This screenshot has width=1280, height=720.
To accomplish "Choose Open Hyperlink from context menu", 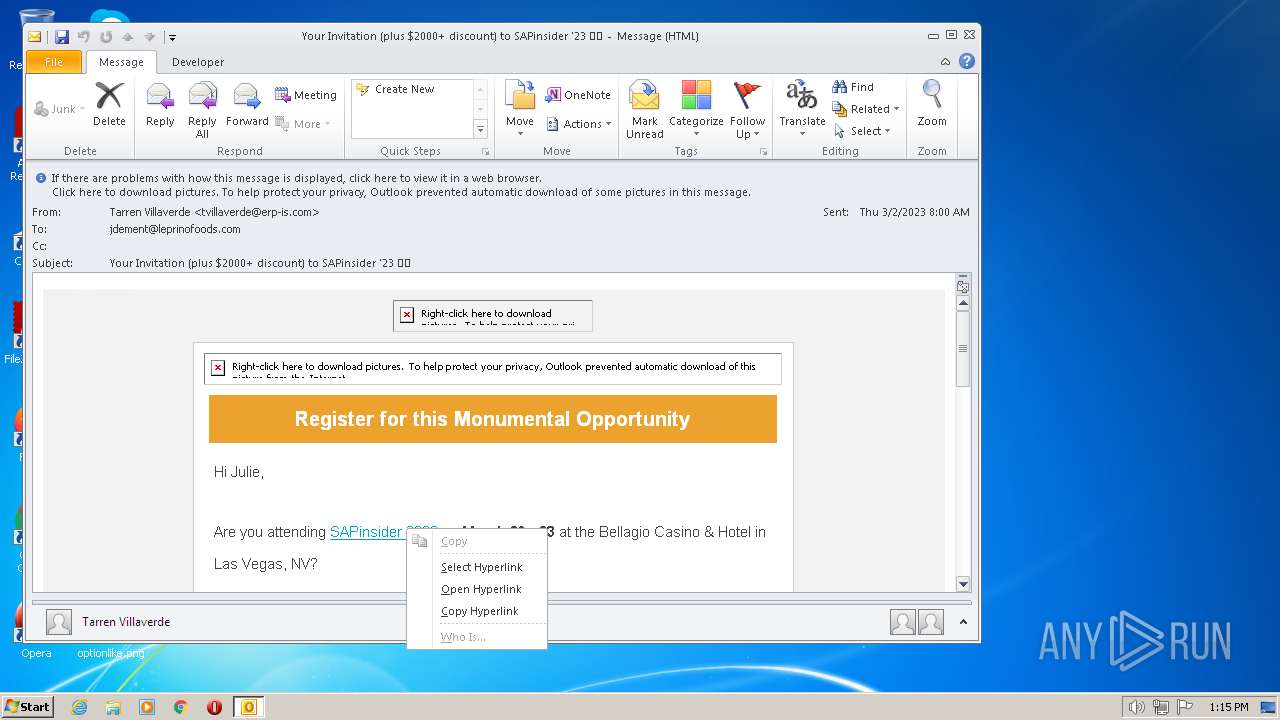I will click(x=481, y=589).
